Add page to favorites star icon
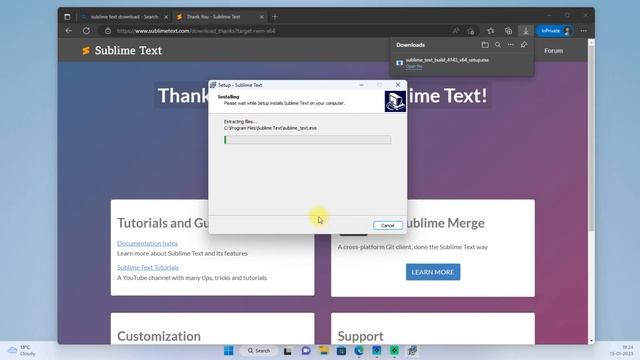This screenshot has height=360, width=640. pos(471,31)
